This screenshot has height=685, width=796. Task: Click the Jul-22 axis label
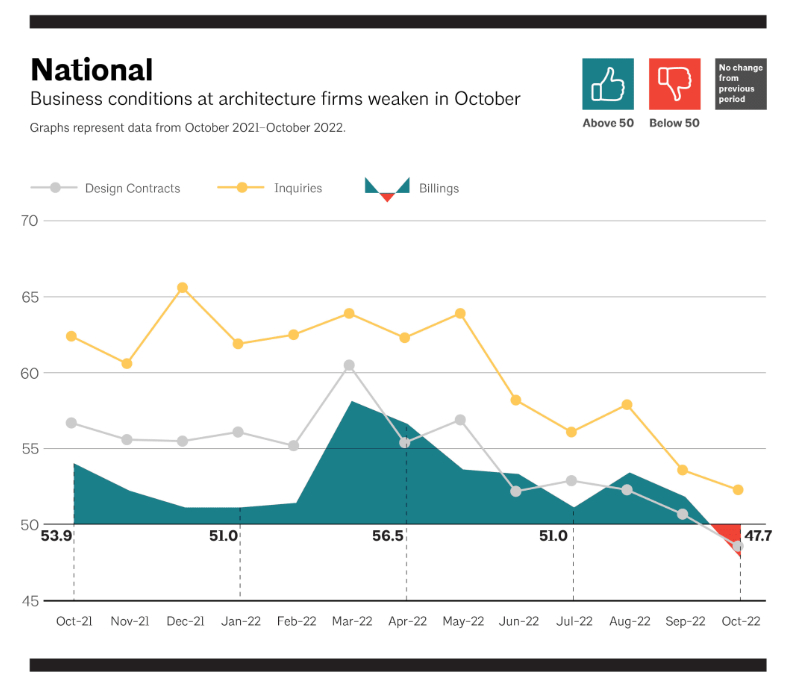(574, 621)
